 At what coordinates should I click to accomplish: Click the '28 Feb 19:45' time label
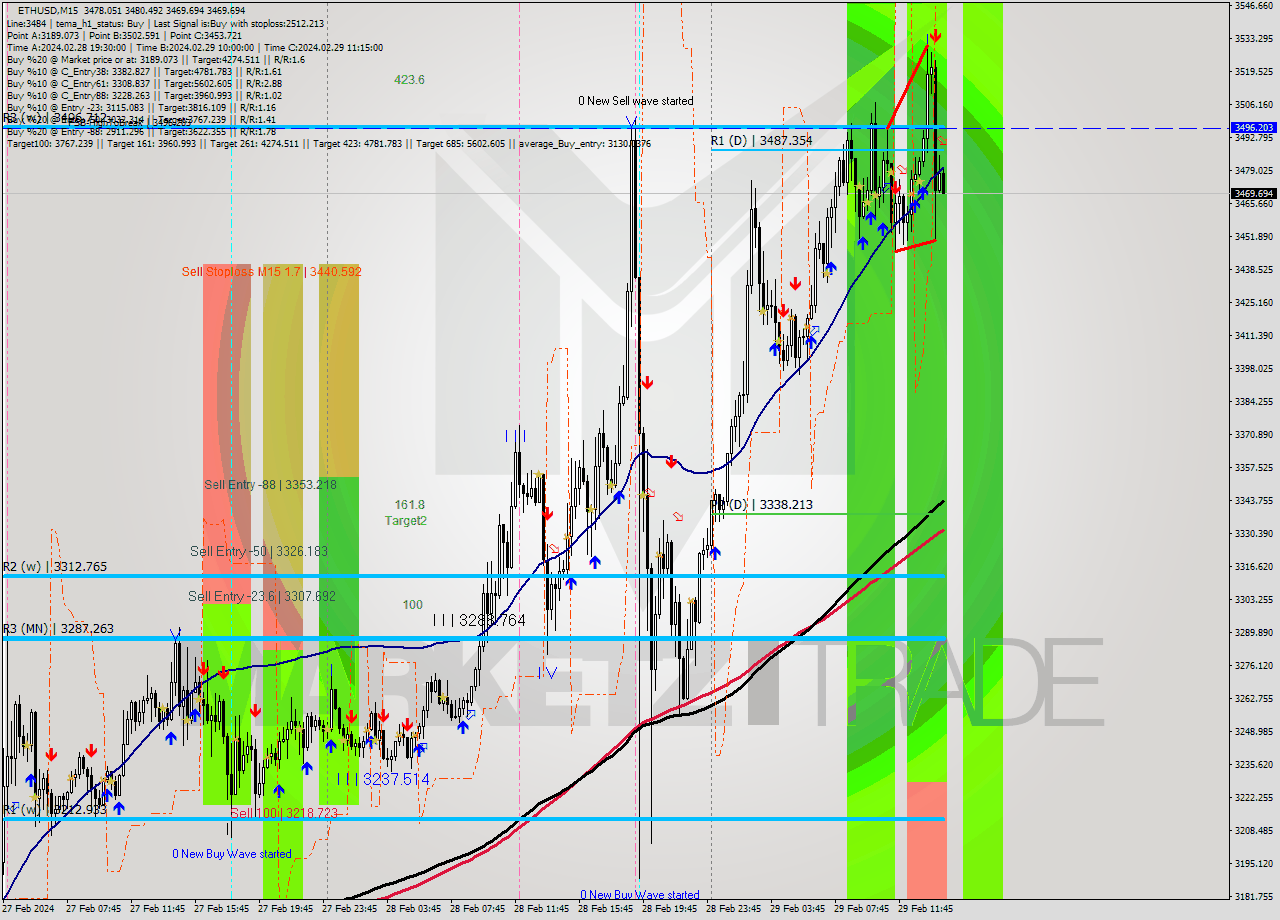click(x=669, y=910)
